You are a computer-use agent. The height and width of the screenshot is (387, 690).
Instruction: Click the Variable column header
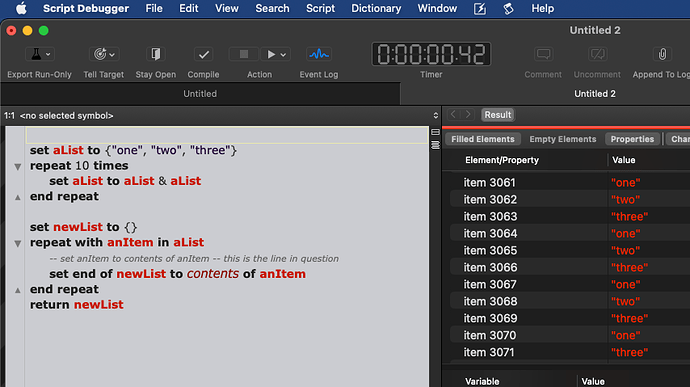tap(482, 381)
